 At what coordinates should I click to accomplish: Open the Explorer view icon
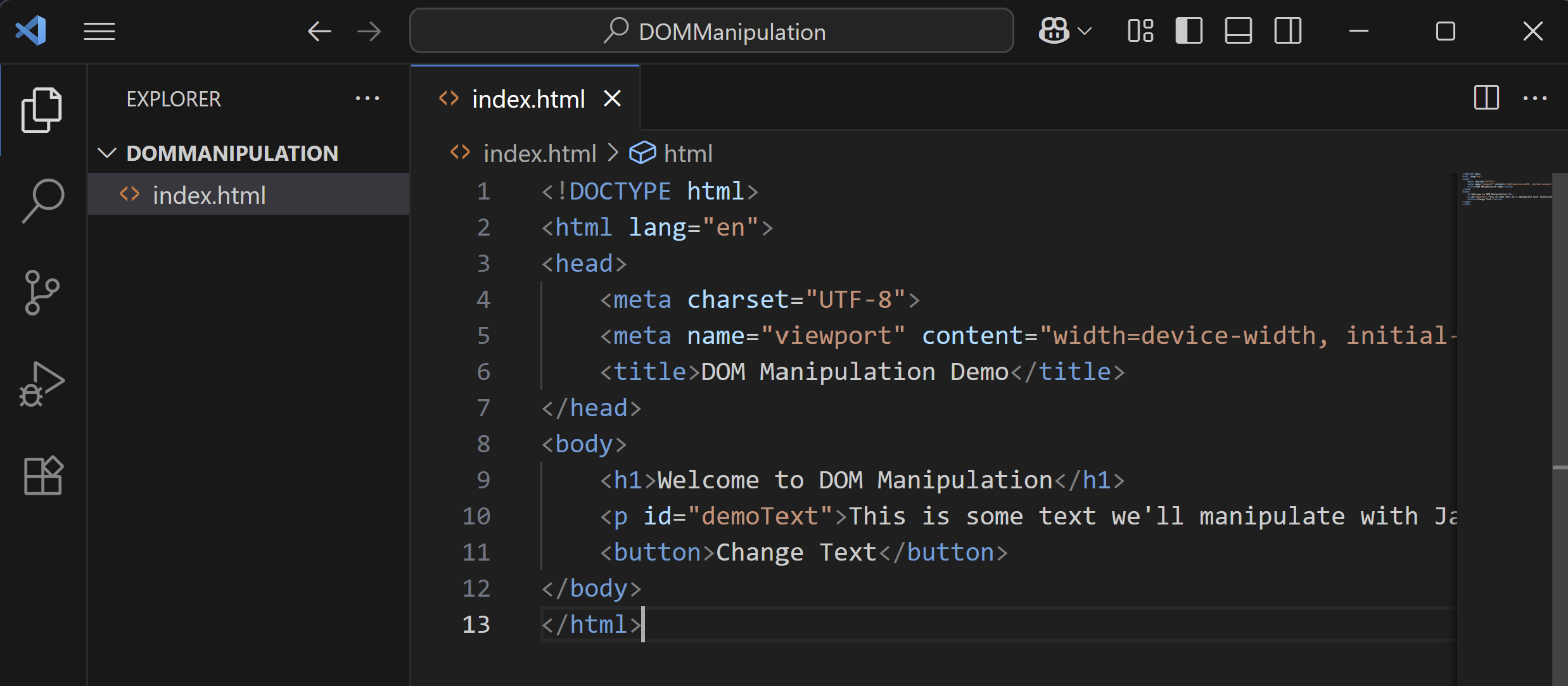41,109
